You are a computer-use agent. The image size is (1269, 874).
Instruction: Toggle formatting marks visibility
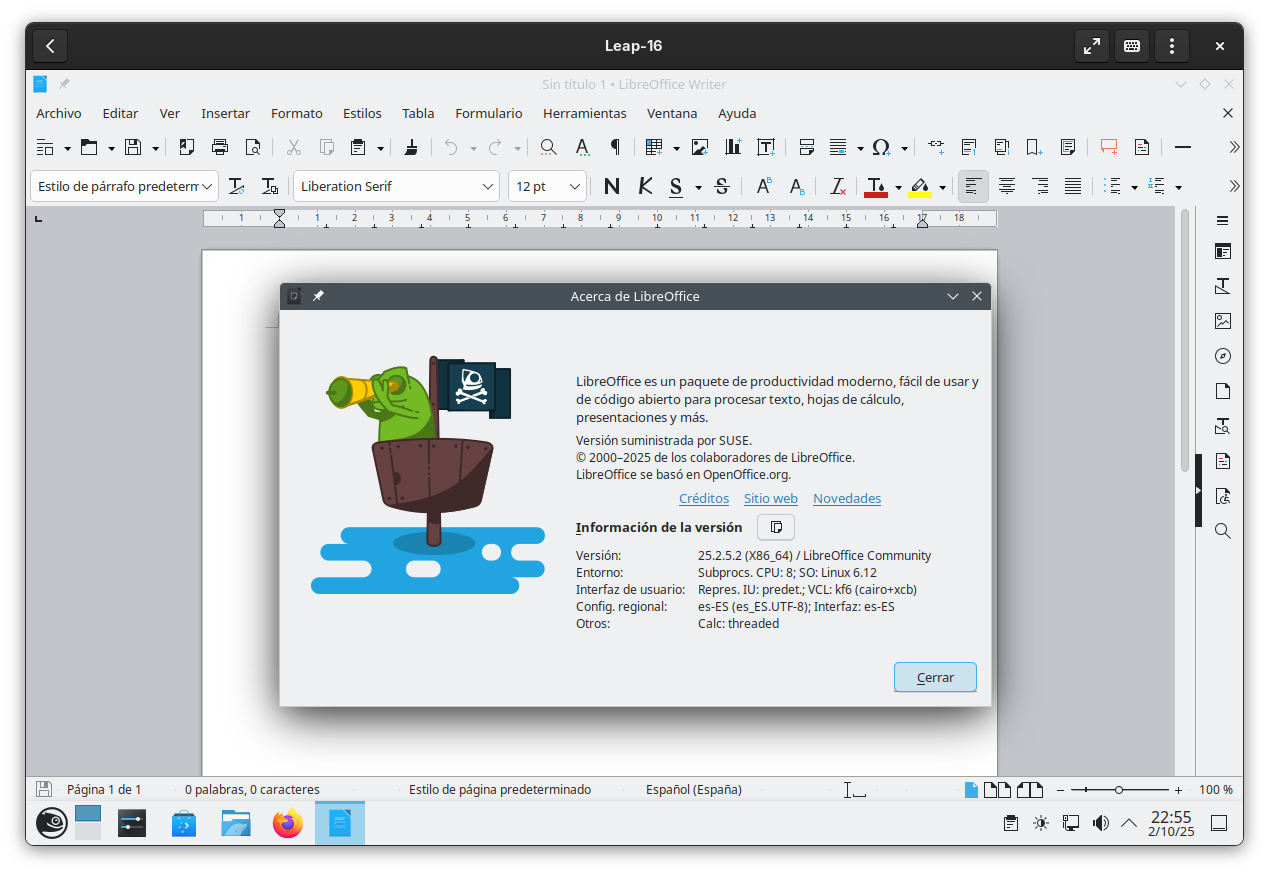615,147
